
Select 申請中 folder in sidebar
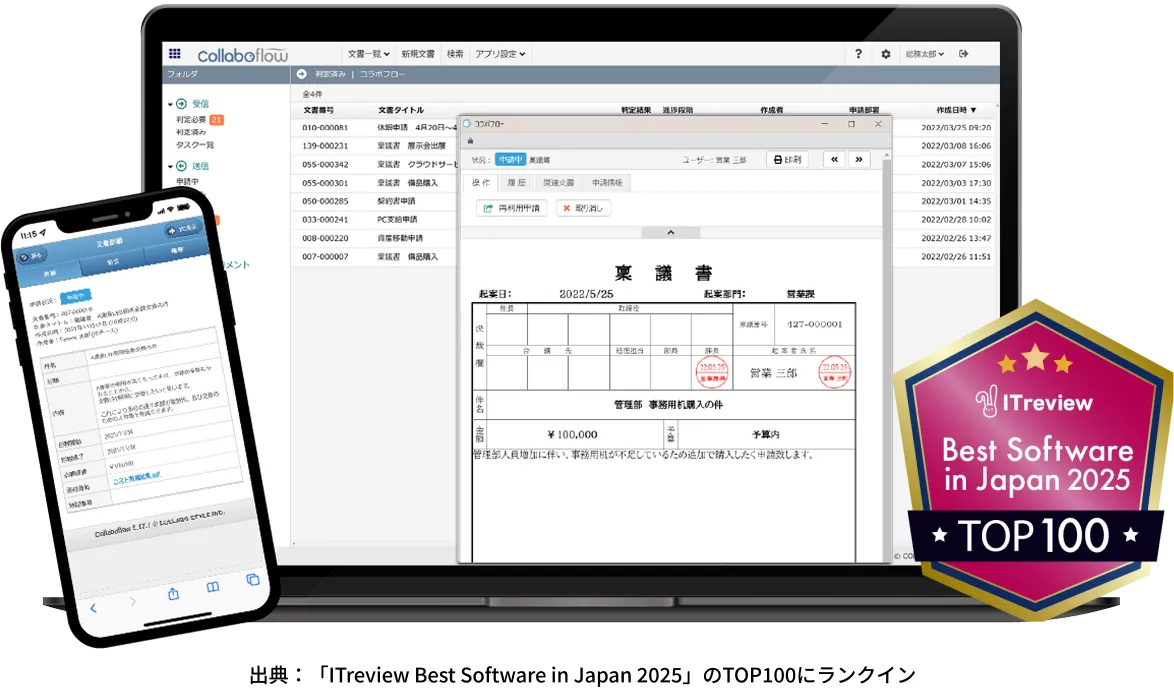[x=187, y=181]
